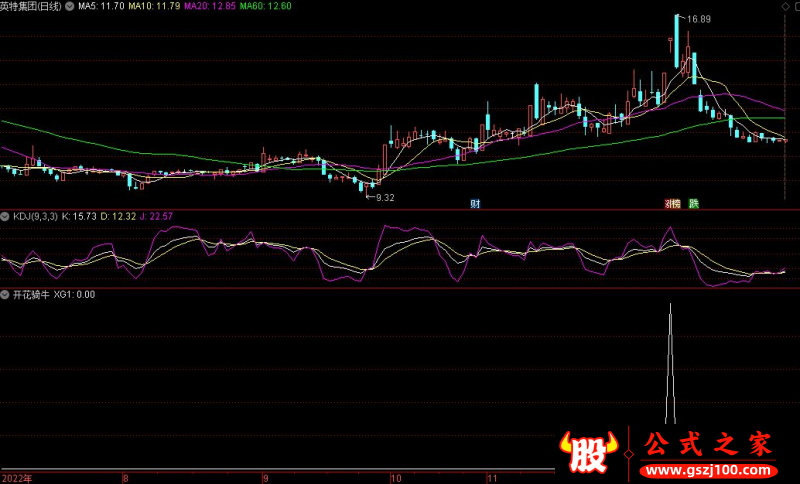Screen dimensions: 800x484
Task: Select the MA60 green average label
Action: [269, 6]
